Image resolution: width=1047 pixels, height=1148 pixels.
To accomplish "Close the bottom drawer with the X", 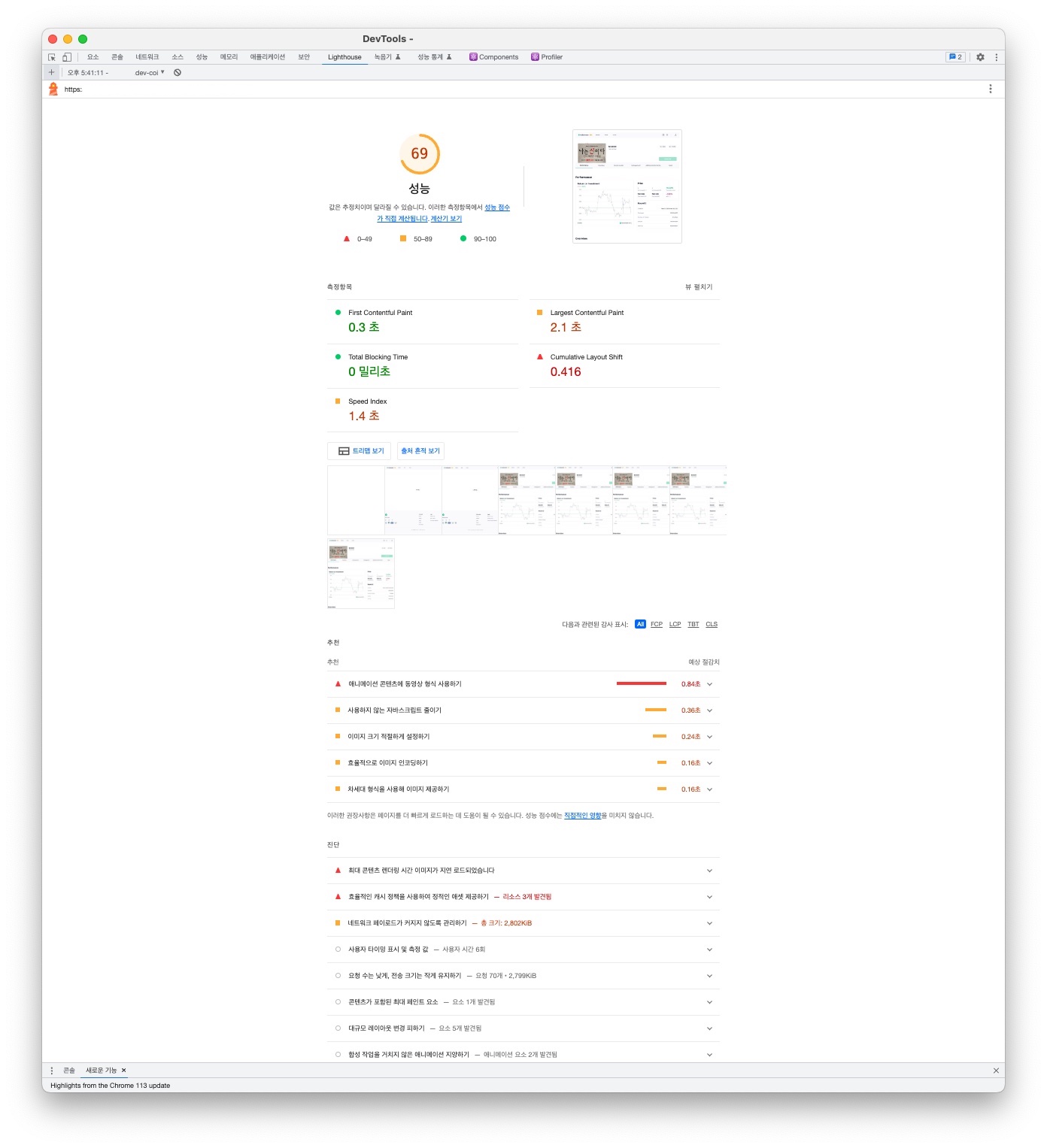I will [996, 1071].
